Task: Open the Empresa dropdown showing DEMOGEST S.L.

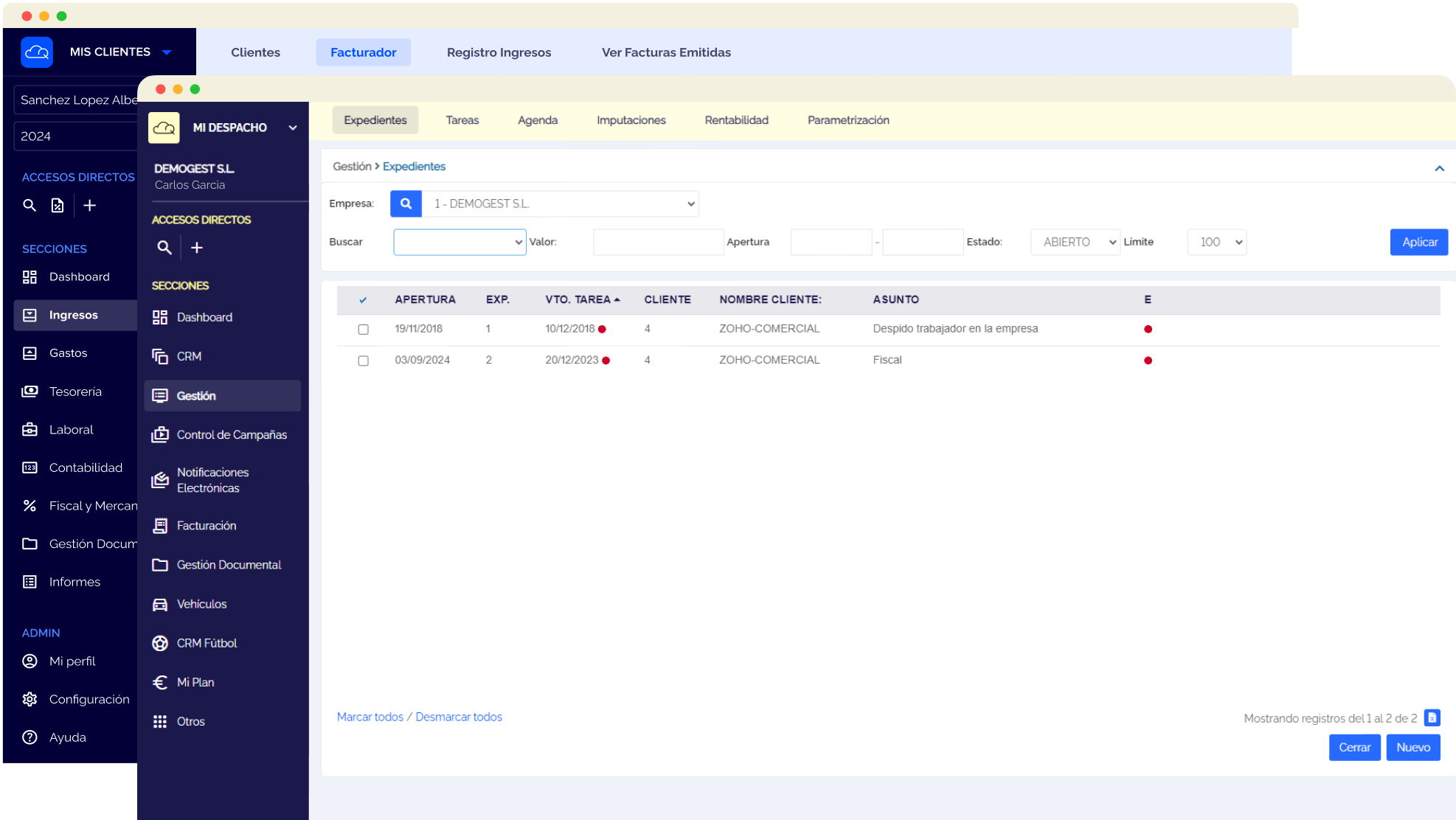Action: 560,204
